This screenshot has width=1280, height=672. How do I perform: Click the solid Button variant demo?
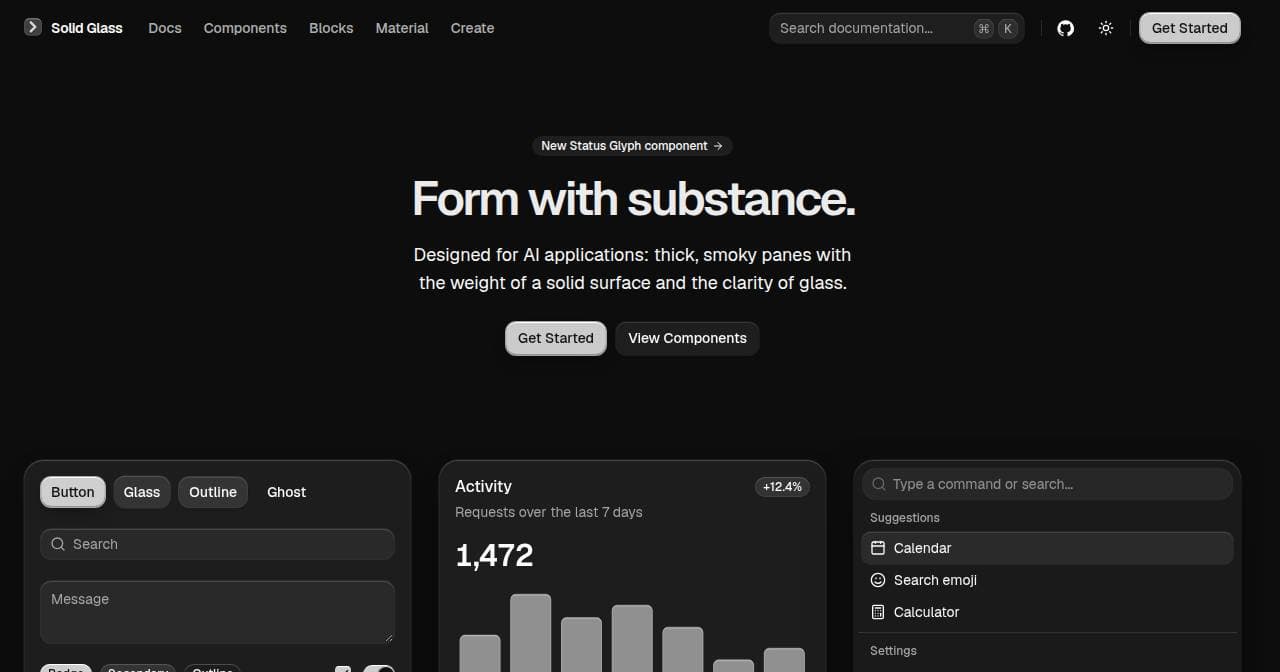click(73, 492)
